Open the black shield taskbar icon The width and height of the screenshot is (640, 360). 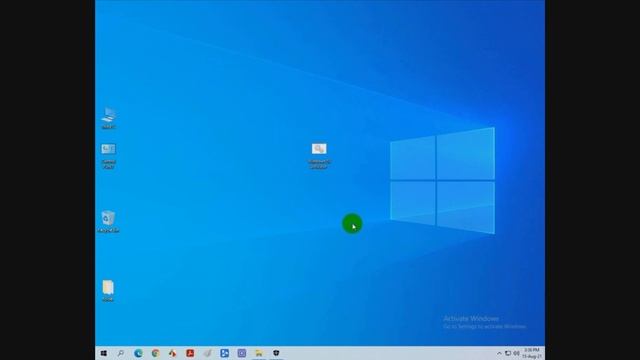[276, 353]
